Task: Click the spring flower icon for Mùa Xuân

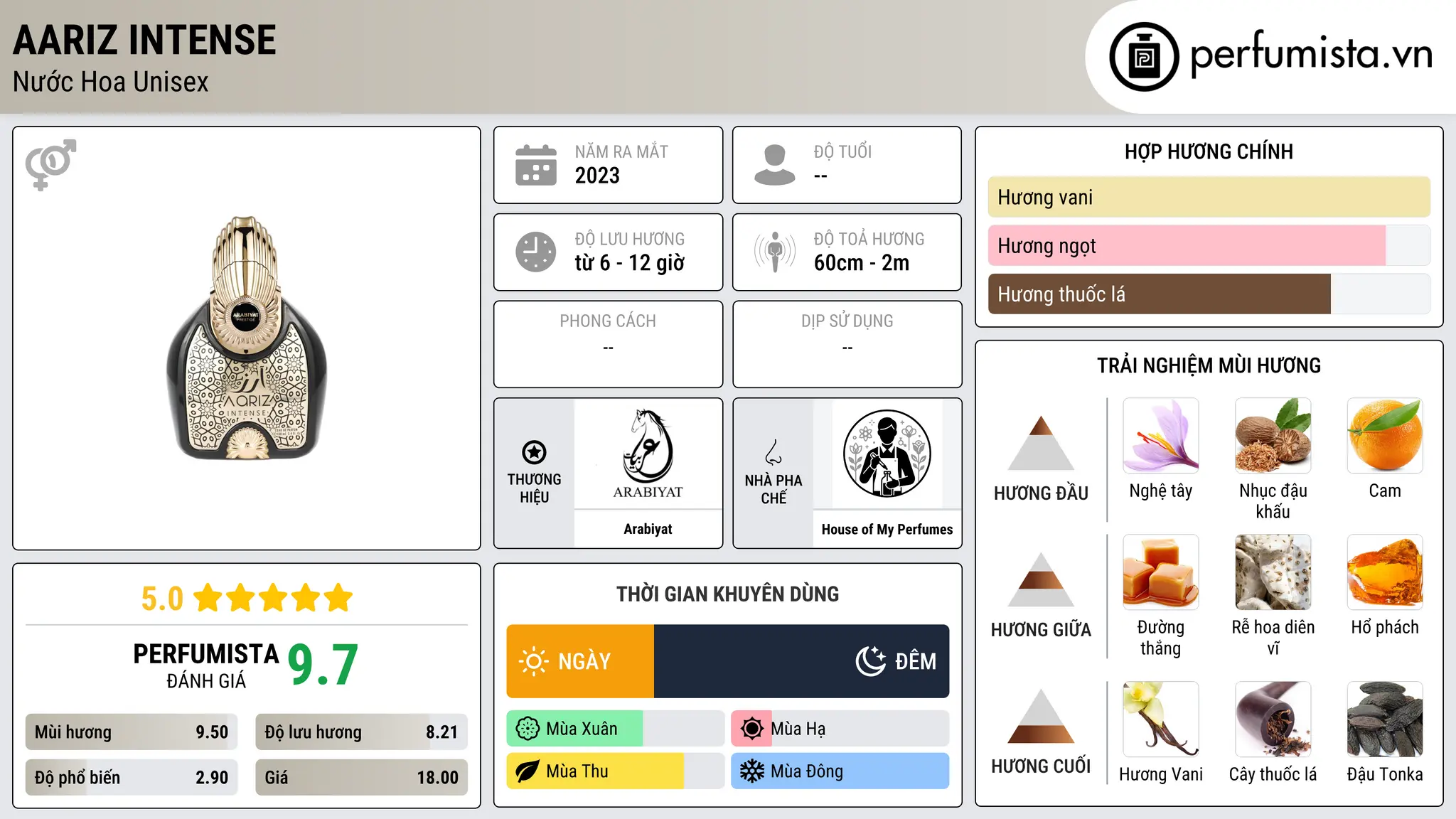Action: coord(528,729)
